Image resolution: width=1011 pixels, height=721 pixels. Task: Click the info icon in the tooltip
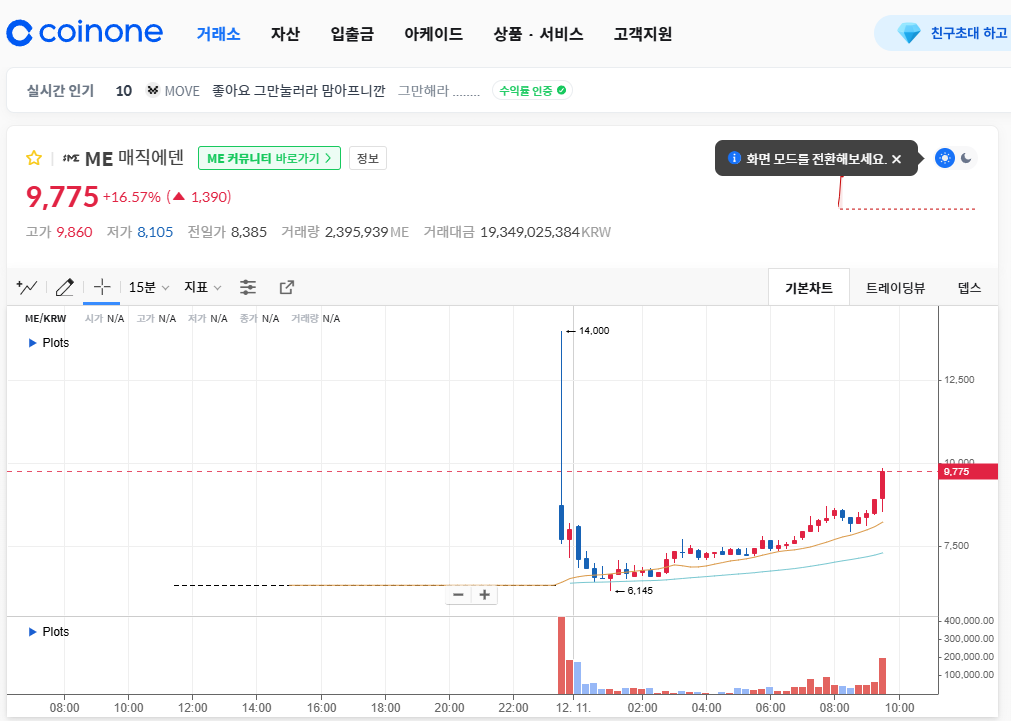734,158
